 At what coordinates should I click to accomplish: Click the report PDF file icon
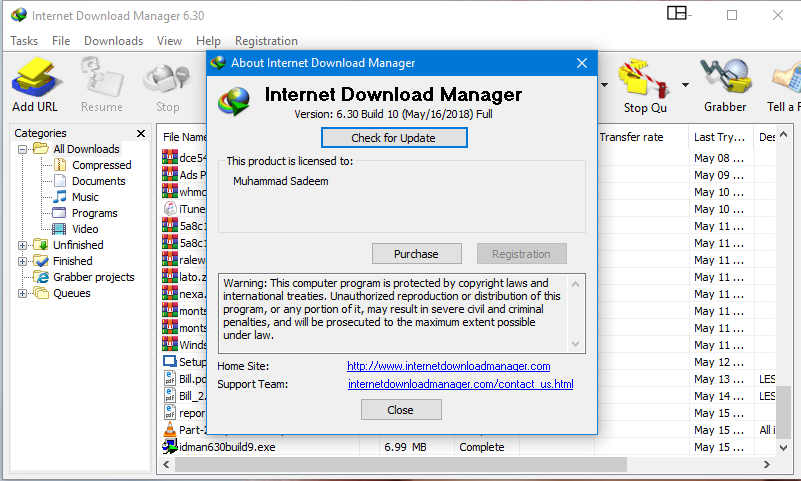[x=170, y=412]
